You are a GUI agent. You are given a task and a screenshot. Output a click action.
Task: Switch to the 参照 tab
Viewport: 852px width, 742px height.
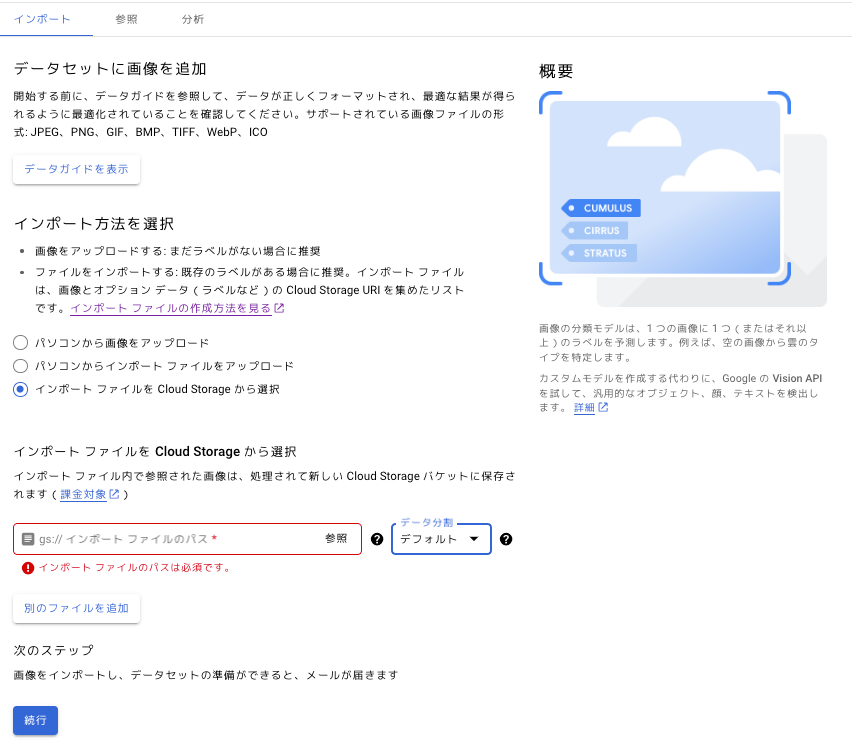click(126, 19)
